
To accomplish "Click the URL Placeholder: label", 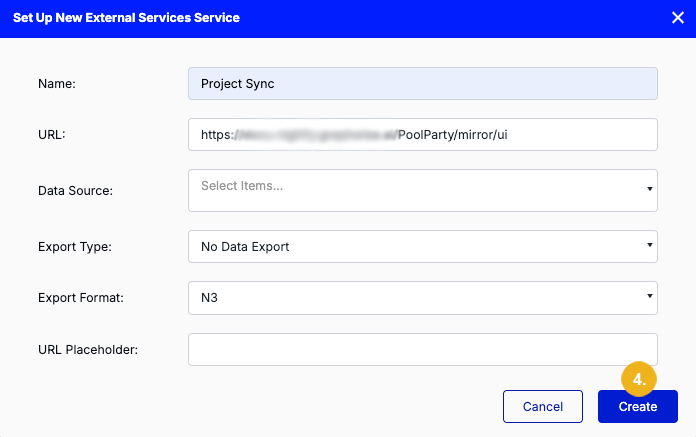I will tap(88, 350).
